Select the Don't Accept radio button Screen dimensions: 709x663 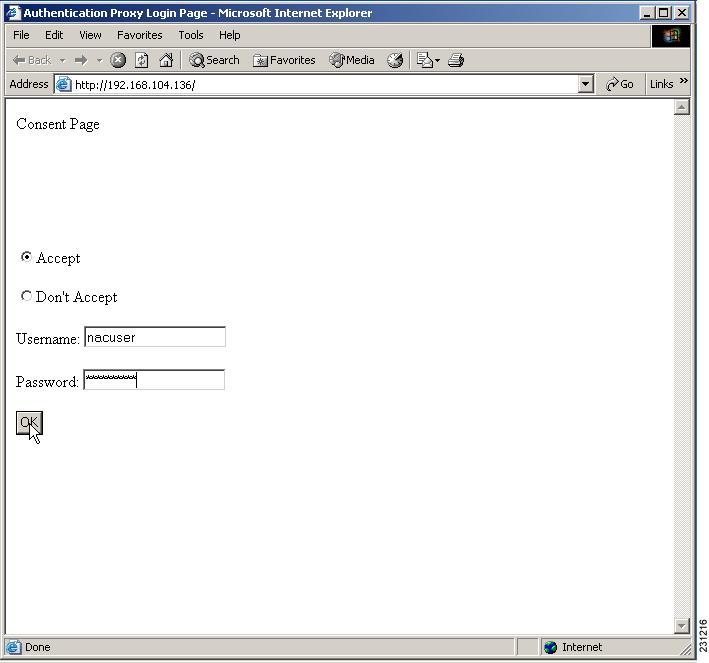pyautogui.click(x=26, y=296)
